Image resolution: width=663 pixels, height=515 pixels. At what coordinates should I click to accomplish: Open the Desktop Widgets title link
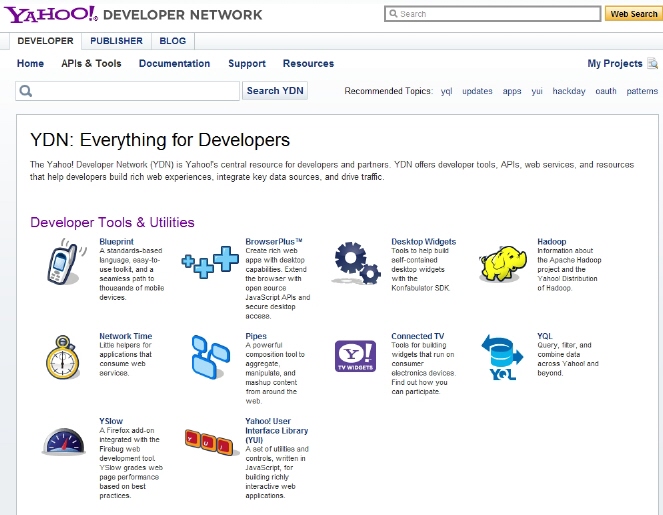424,241
